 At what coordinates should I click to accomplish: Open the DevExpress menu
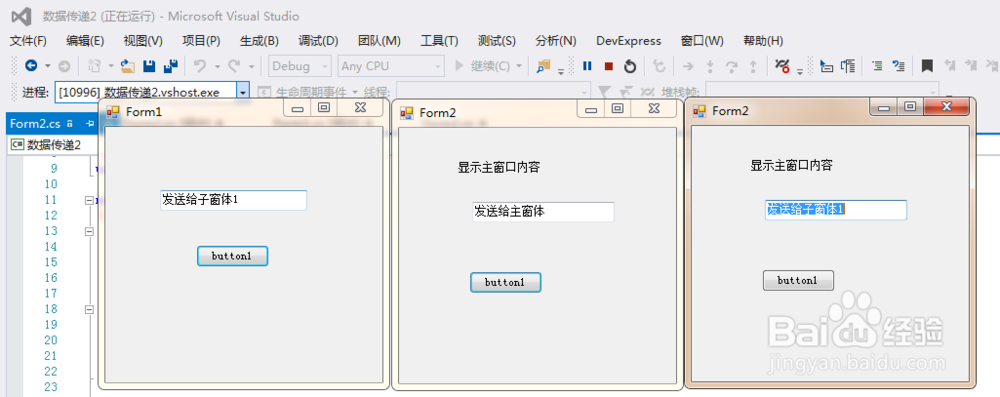629,41
